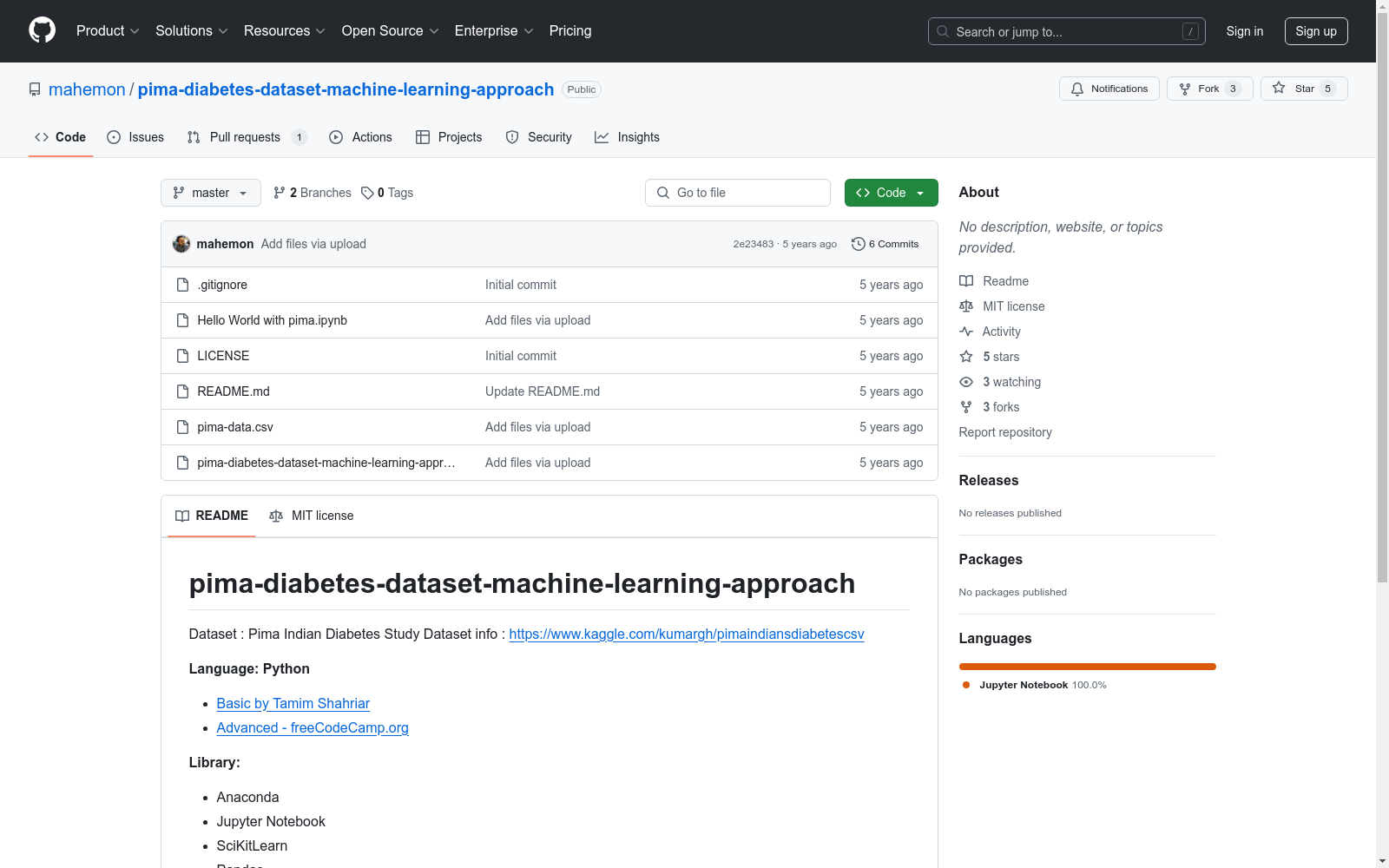1389x868 pixels.
Task: Click the Fork count badge 3
Action: 1233,89
